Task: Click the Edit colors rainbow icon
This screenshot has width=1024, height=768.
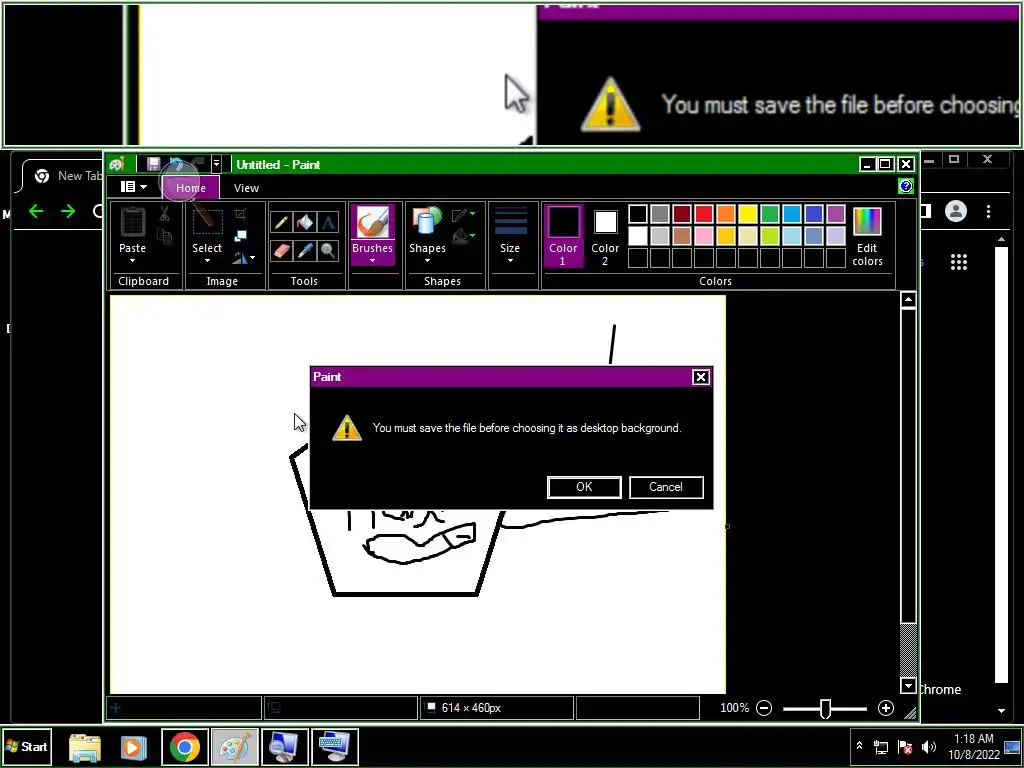Action: point(867,222)
